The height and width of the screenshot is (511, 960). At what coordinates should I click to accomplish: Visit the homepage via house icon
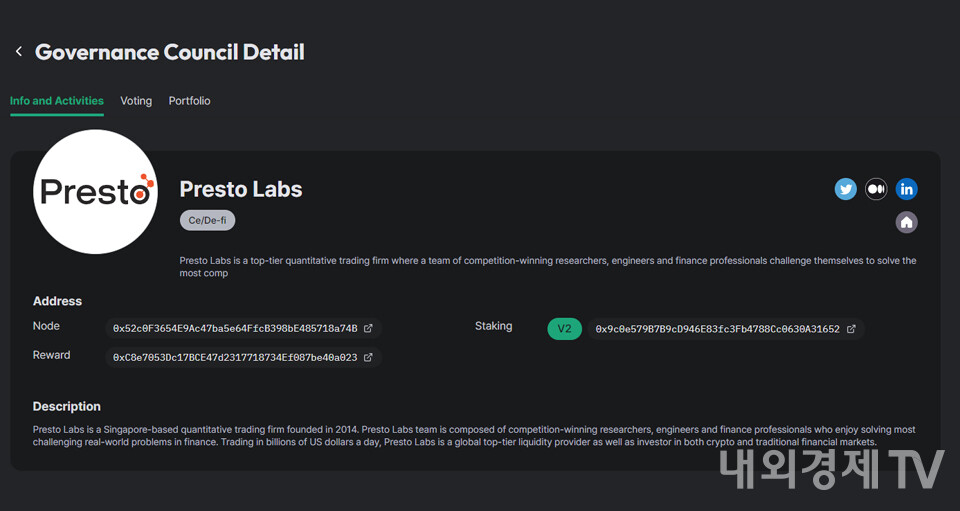(906, 222)
